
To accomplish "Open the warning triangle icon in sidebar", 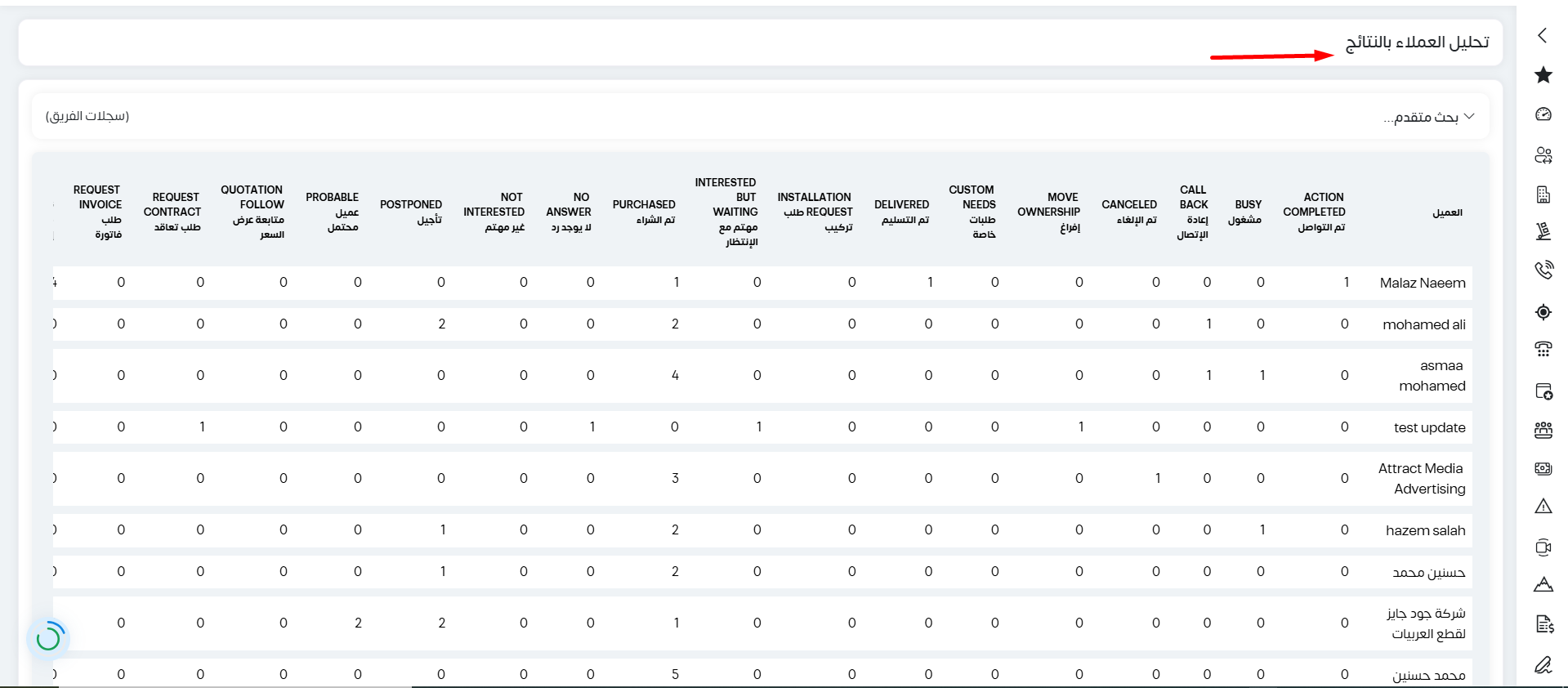I will click(1543, 507).
